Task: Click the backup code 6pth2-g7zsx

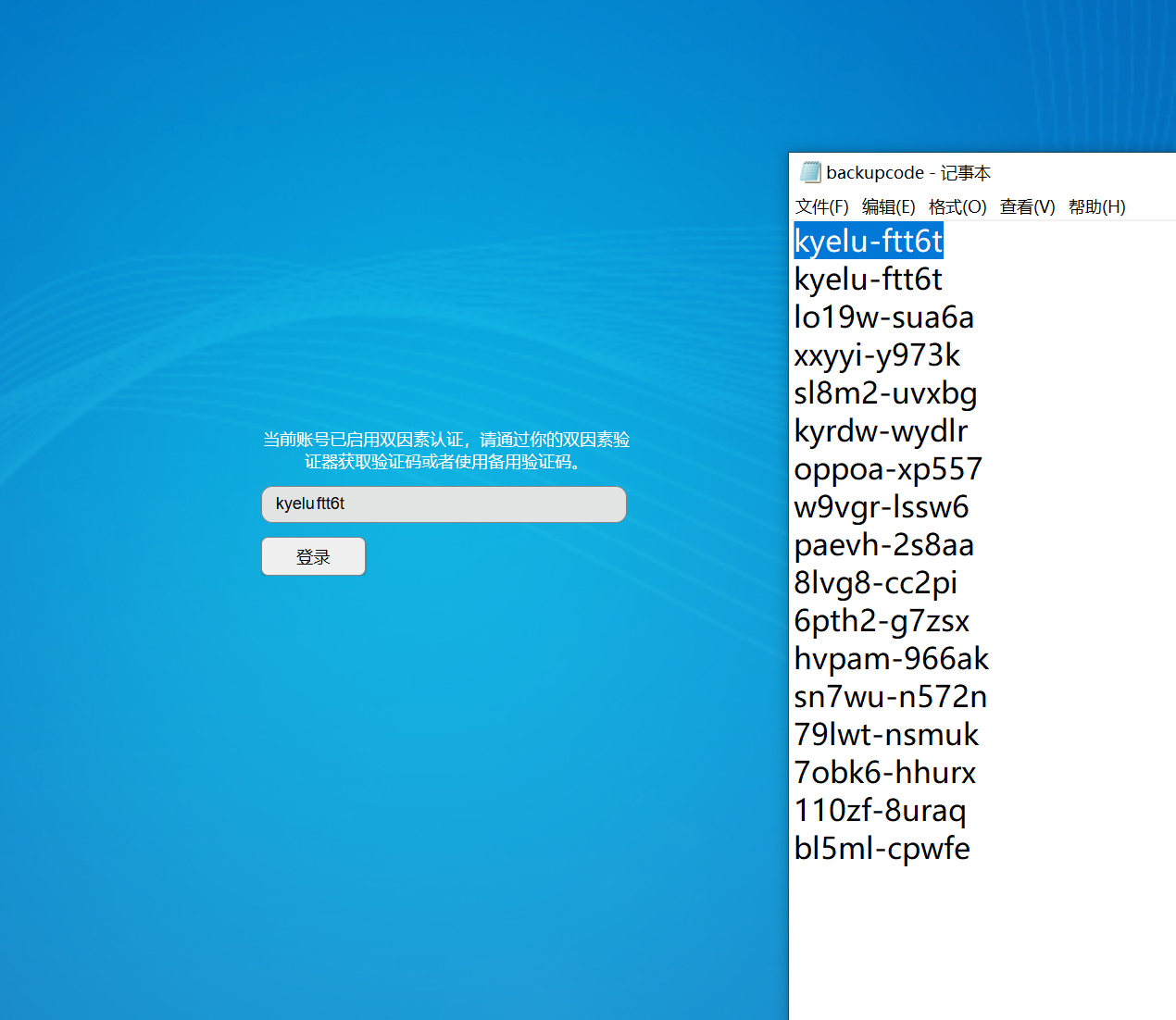Action: click(x=882, y=620)
